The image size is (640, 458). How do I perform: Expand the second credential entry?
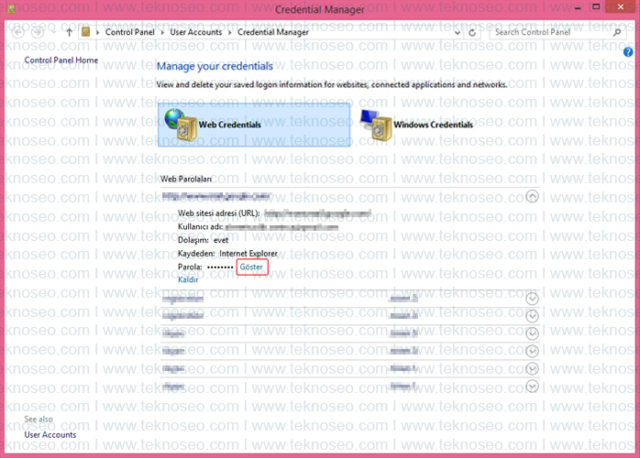tap(532, 299)
